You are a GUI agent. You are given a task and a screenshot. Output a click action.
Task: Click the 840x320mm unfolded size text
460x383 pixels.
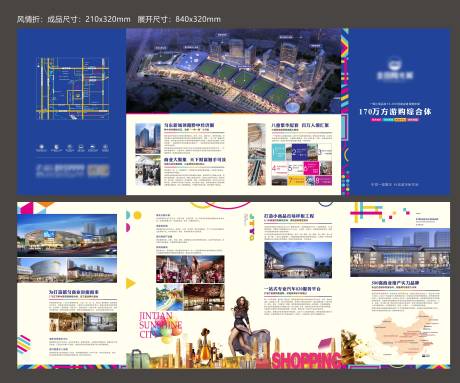click(x=198, y=19)
